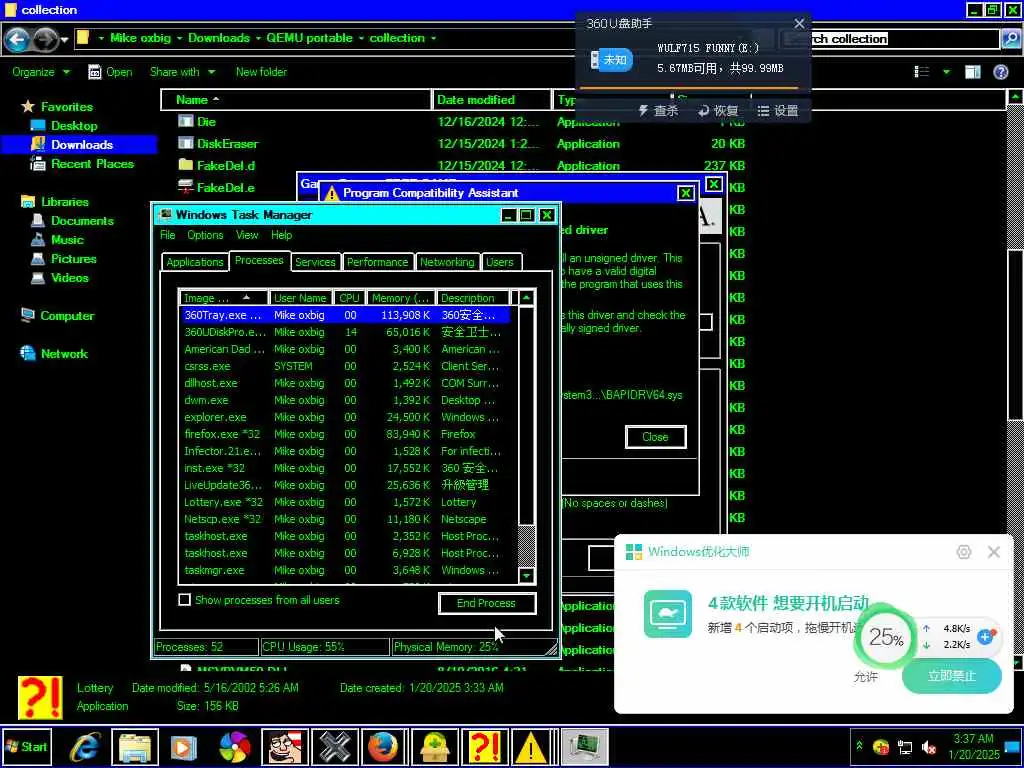
Task: Select the firefox.exe *32 process
Action: click(x=345, y=434)
